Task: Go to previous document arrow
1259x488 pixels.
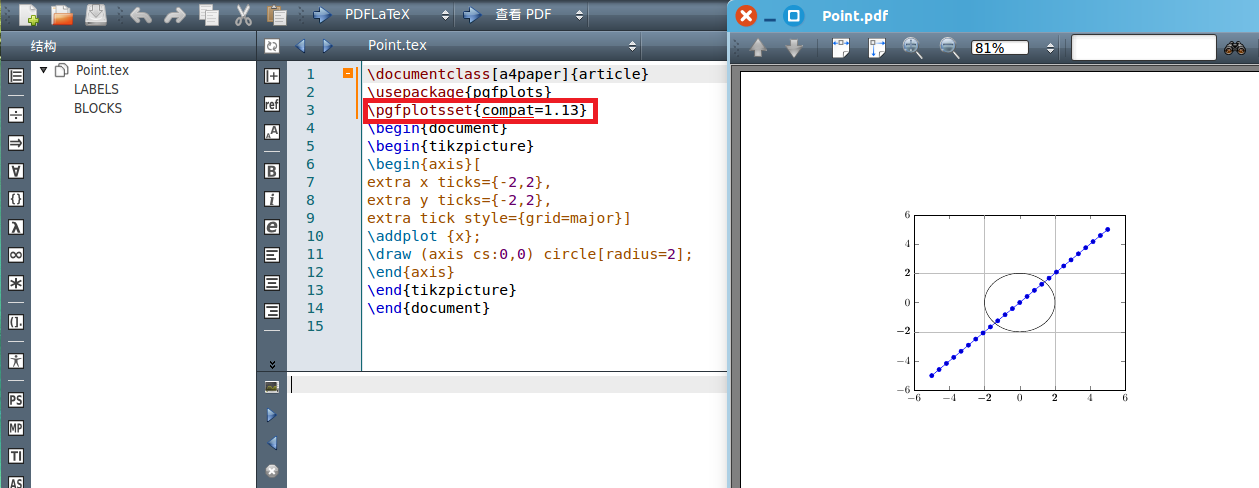Action: click(x=299, y=46)
